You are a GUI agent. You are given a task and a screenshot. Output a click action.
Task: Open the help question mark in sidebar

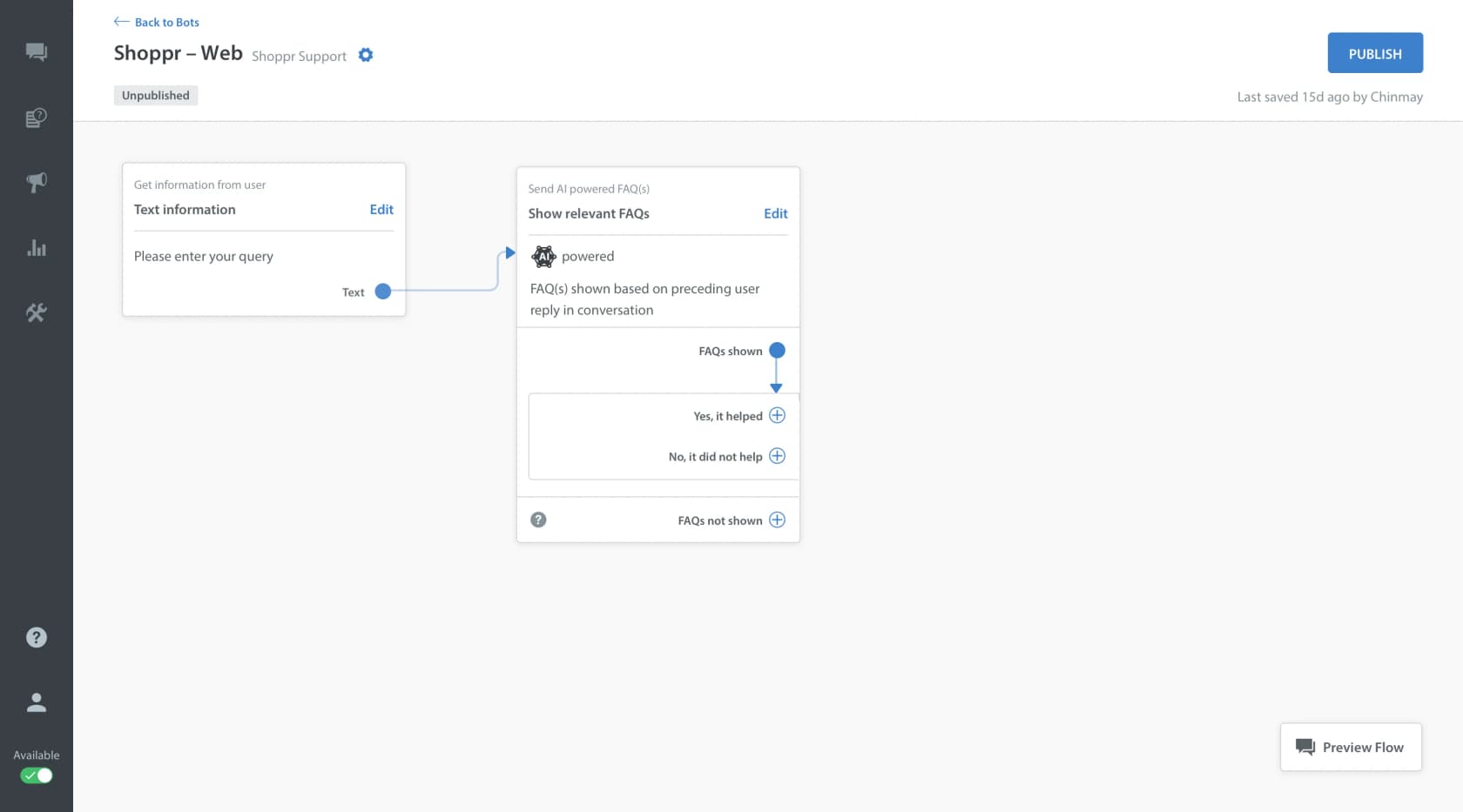[37, 637]
